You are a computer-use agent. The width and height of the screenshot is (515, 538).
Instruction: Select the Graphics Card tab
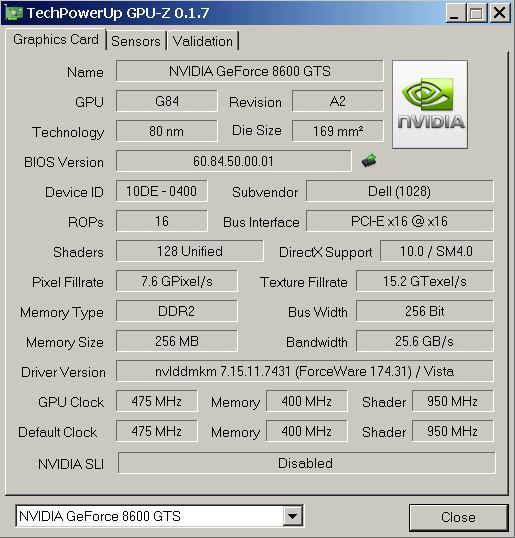pyautogui.click(x=56, y=39)
